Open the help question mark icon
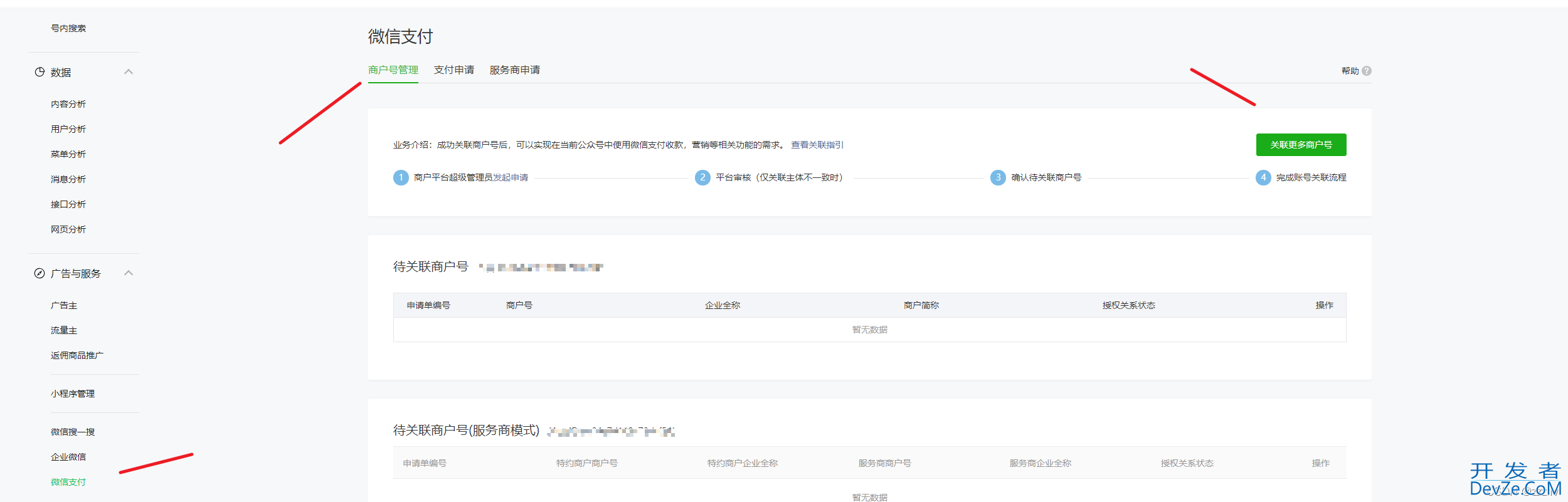 click(x=1367, y=71)
